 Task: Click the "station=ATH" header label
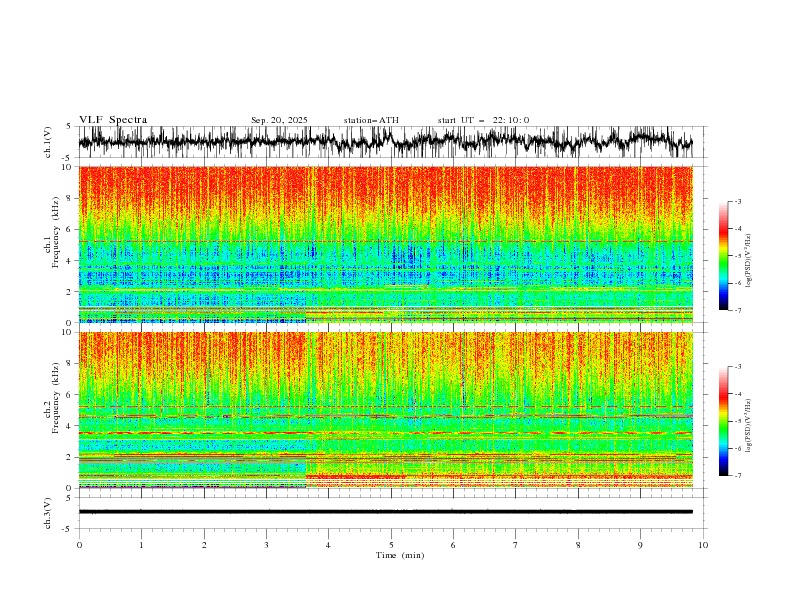(x=371, y=120)
